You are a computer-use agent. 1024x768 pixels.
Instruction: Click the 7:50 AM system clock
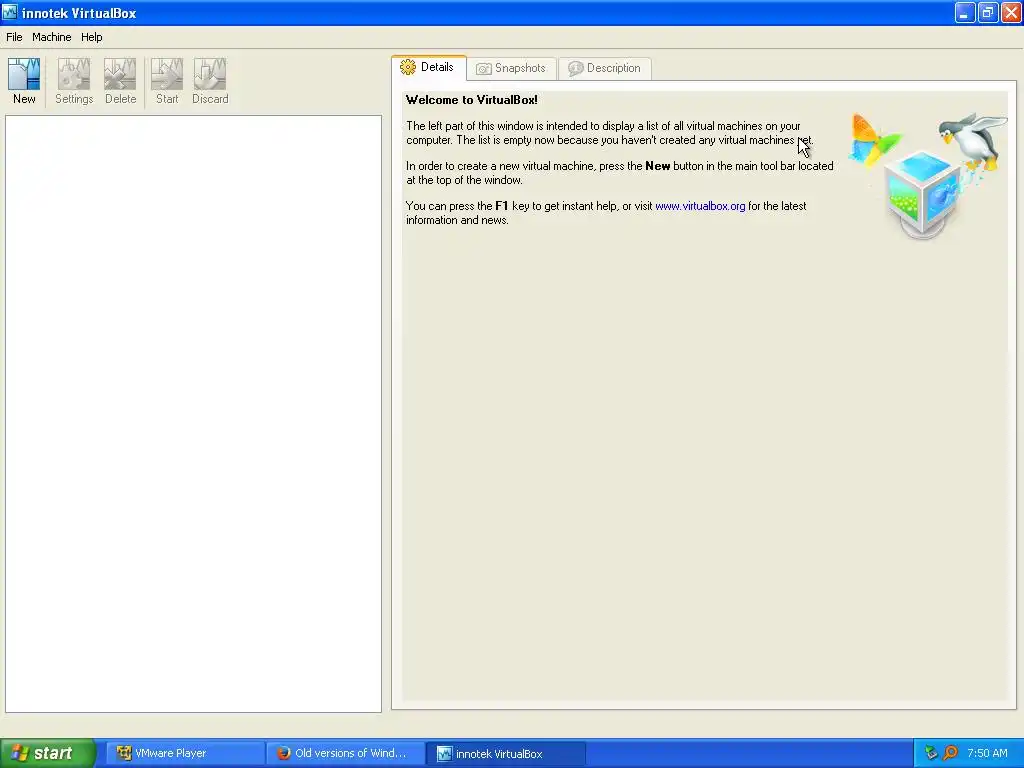[x=987, y=753]
